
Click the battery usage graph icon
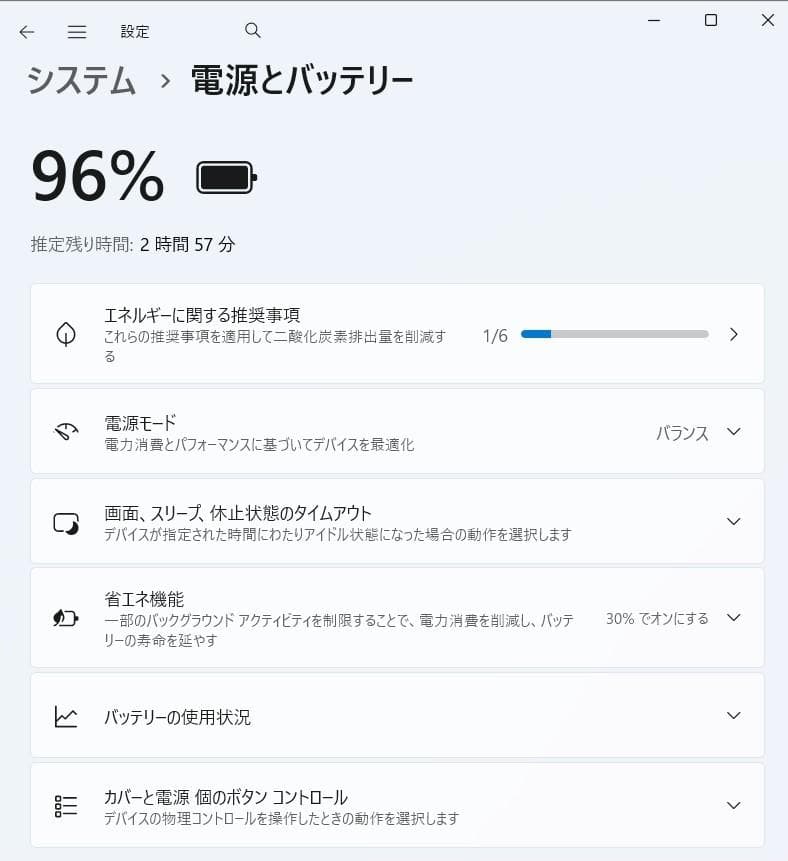click(x=65, y=716)
